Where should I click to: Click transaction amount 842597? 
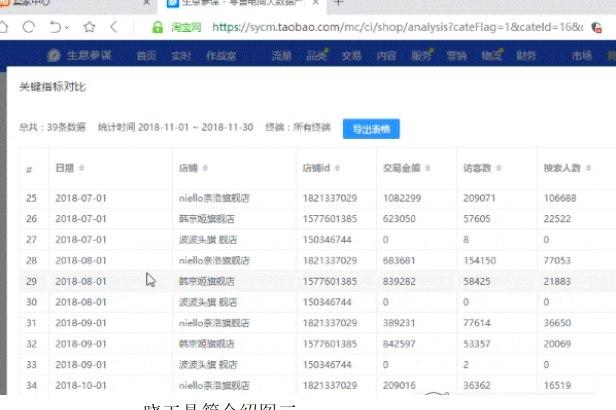pyautogui.click(x=399, y=344)
